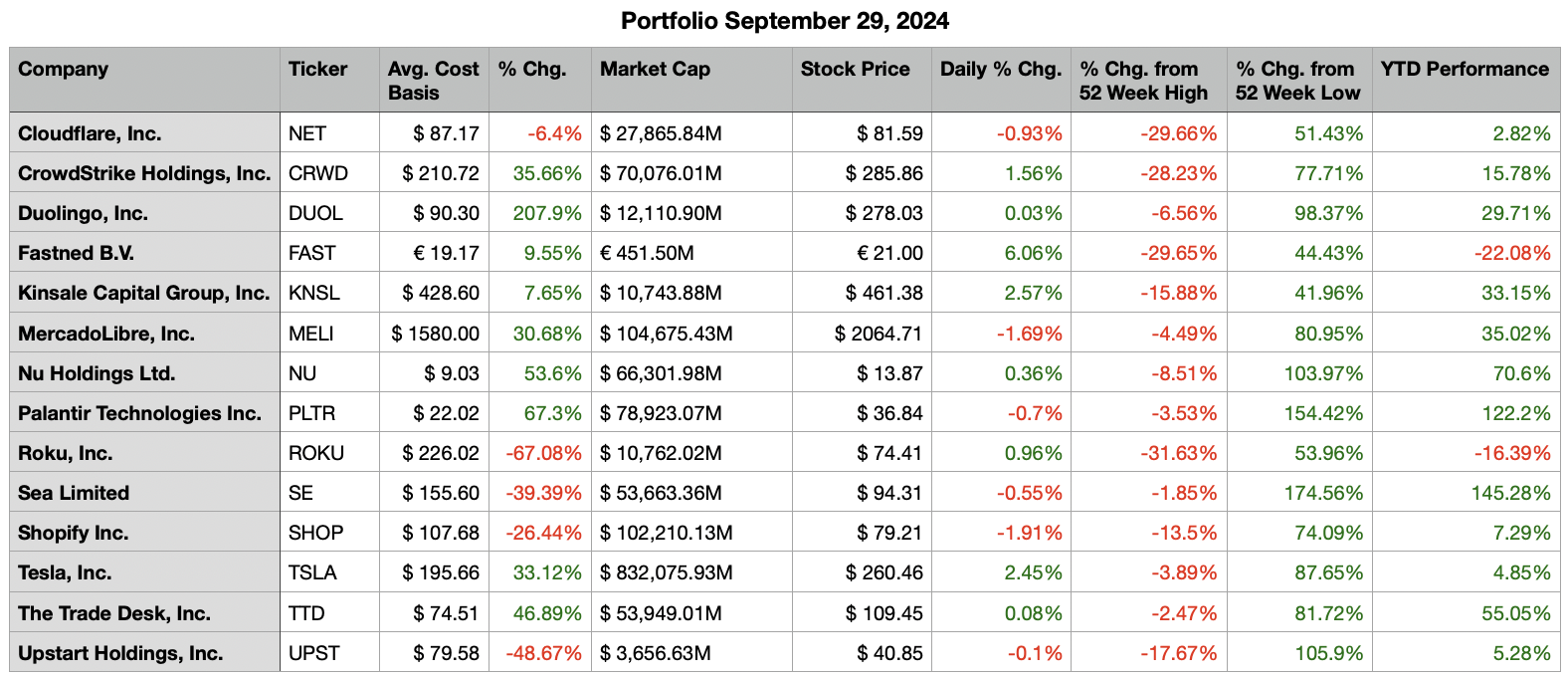Click the Portfolio September 29, 2024 title
This screenshot has height=679, width=1568.
[x=784, y=21]
